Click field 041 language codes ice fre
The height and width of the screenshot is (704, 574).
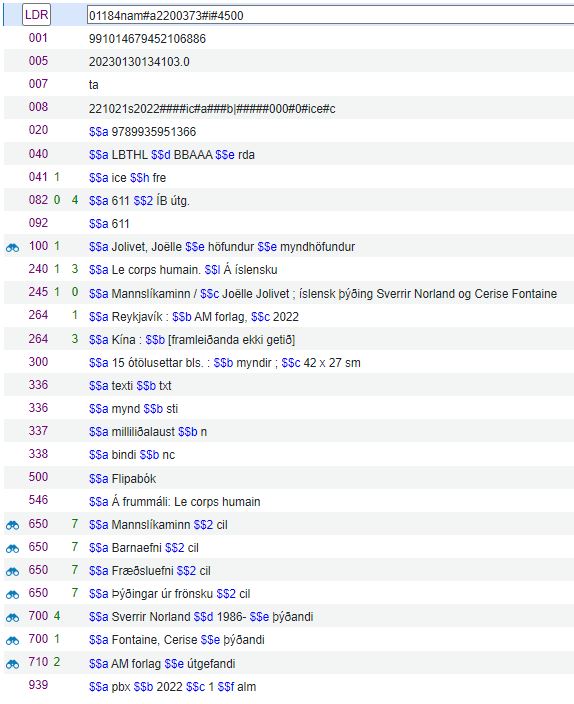click(x=127, y=178)
